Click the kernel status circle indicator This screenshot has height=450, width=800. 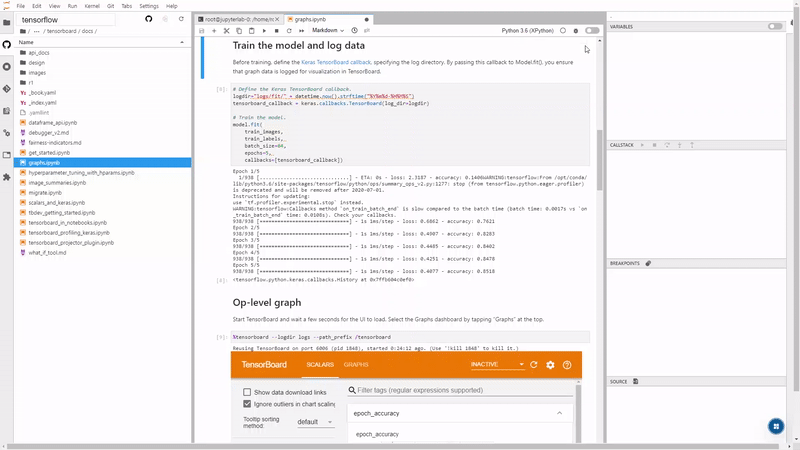(563, 31)
